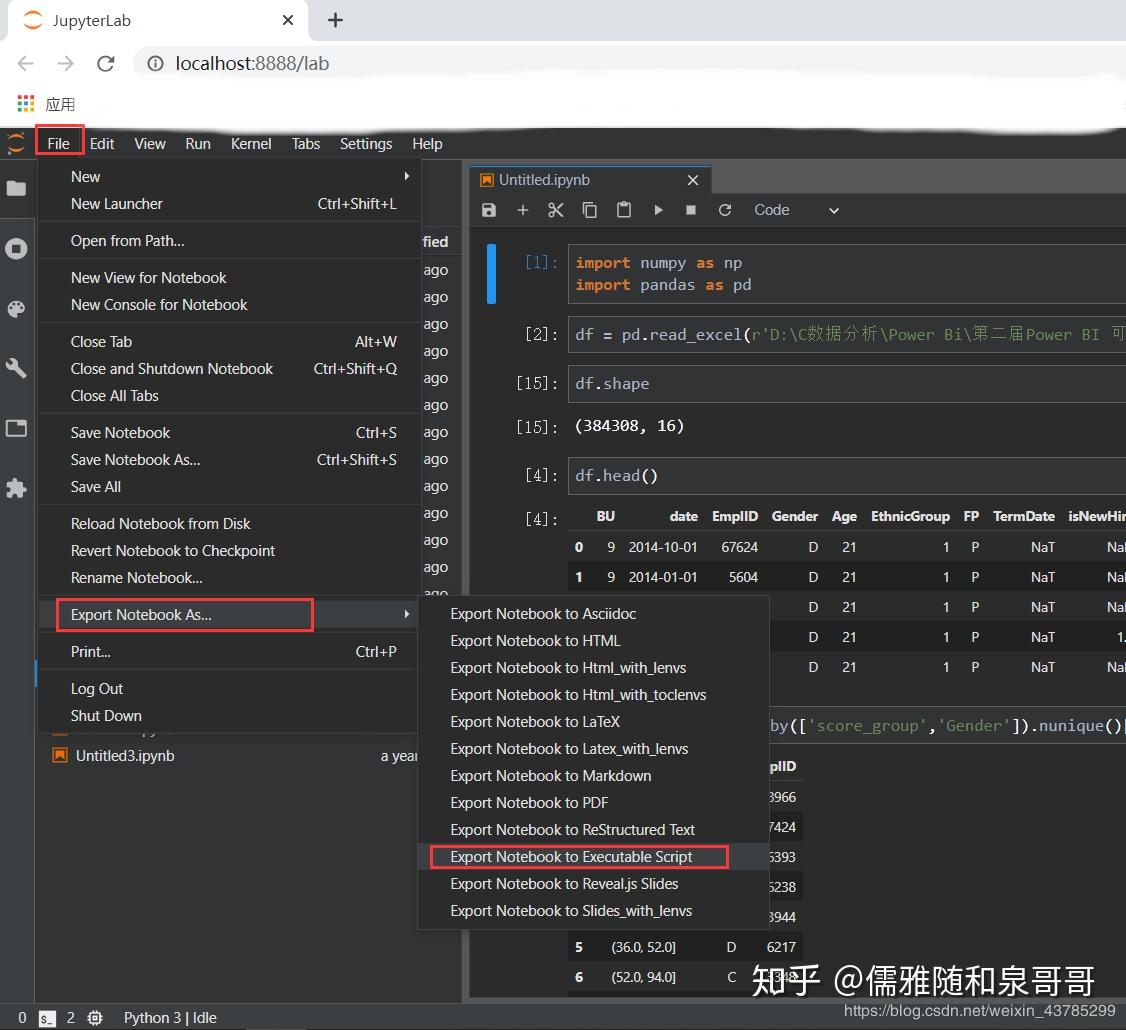Copy selected cells using toolbar icon
Screen dimensions: 1126x1030
coord(590,210)
